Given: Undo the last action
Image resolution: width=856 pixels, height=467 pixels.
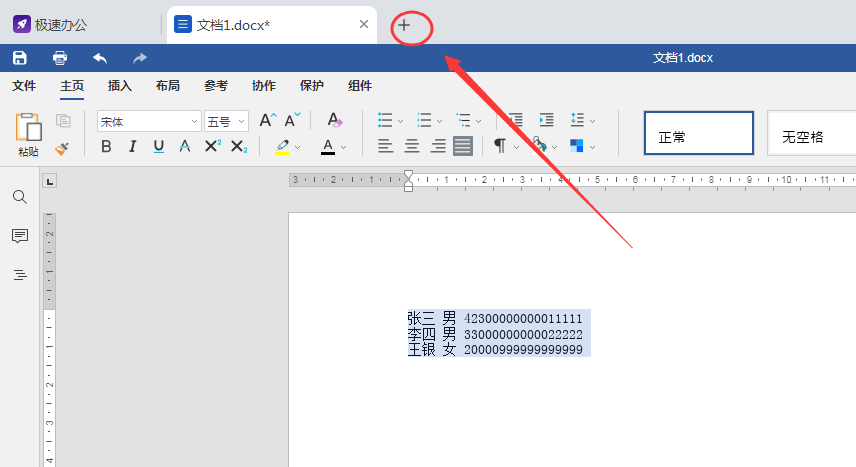Looking at the screenshot, I should 100,58.
